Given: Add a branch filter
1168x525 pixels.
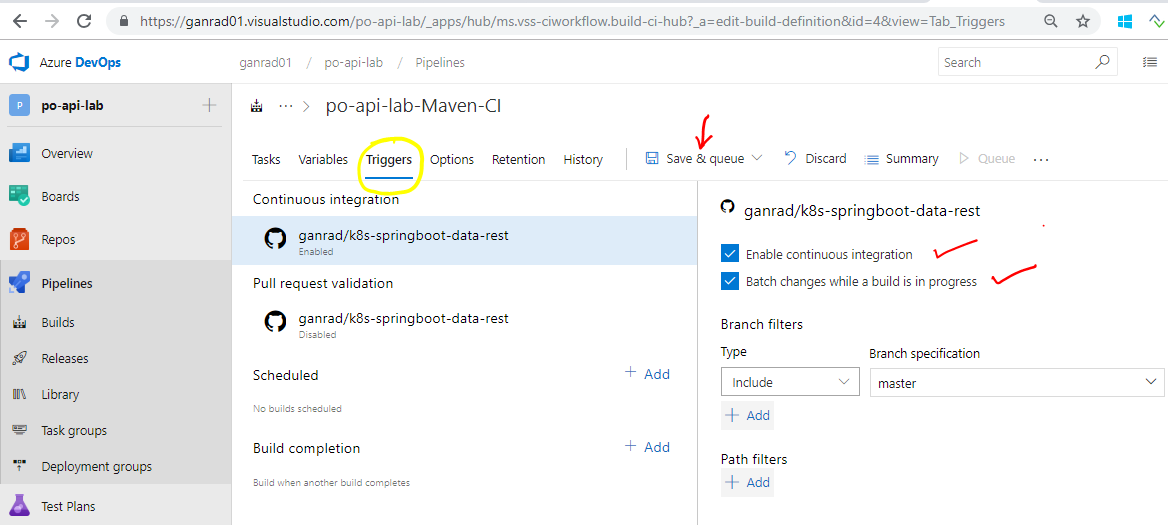Looking at the screenshot, I should 747,415.
